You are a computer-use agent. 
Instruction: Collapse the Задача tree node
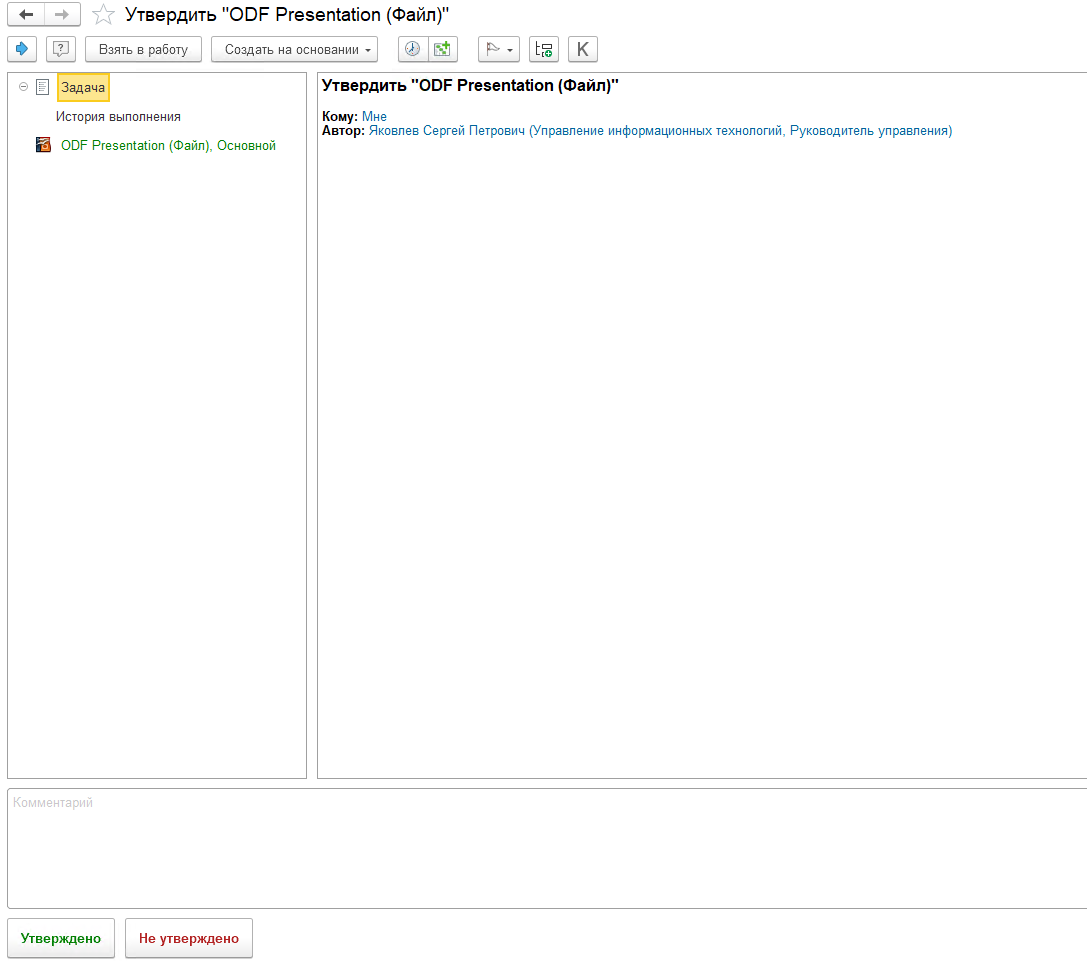click(x=23, y=87)
